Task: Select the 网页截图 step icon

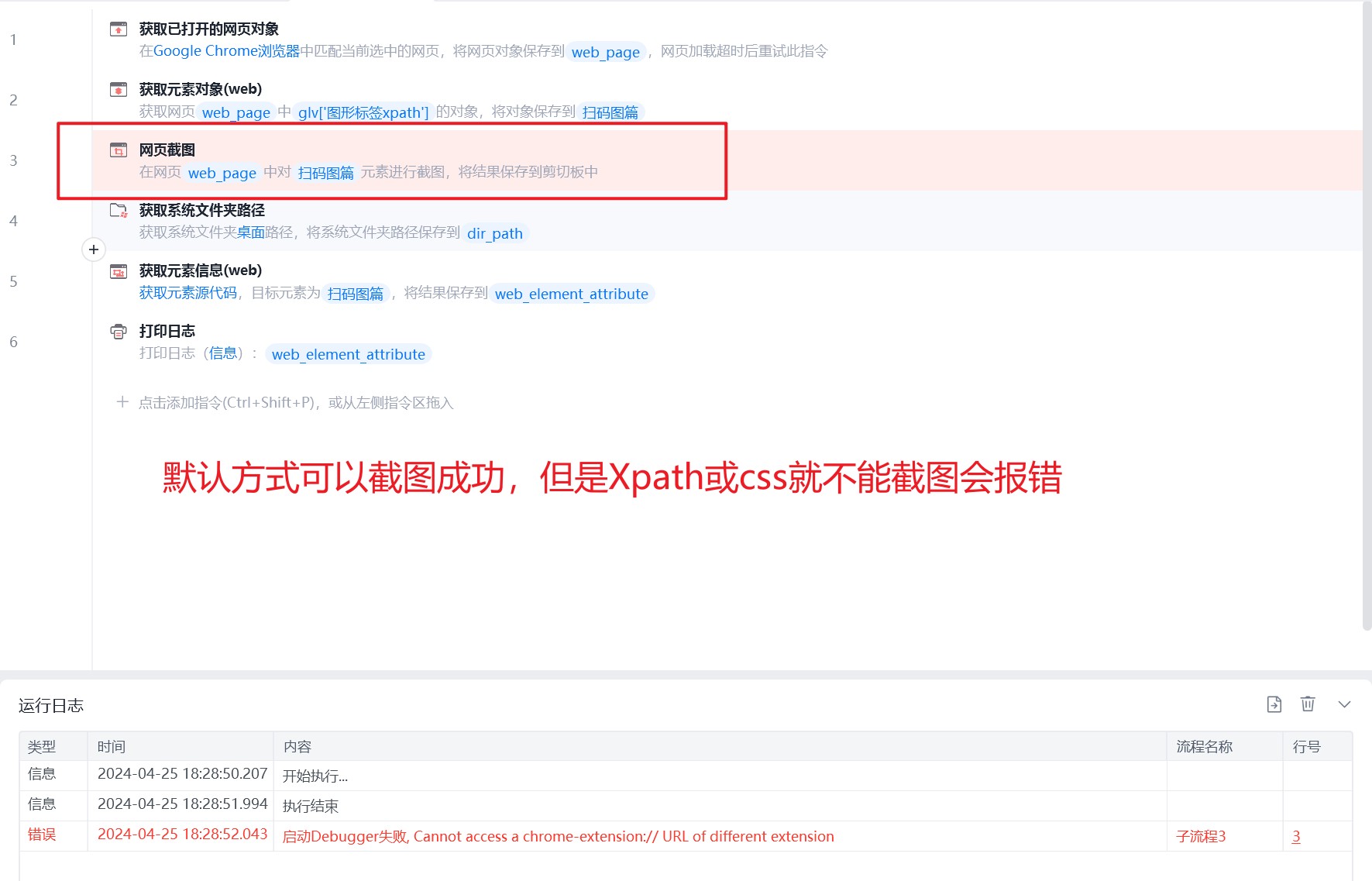Action: (119, 150)
